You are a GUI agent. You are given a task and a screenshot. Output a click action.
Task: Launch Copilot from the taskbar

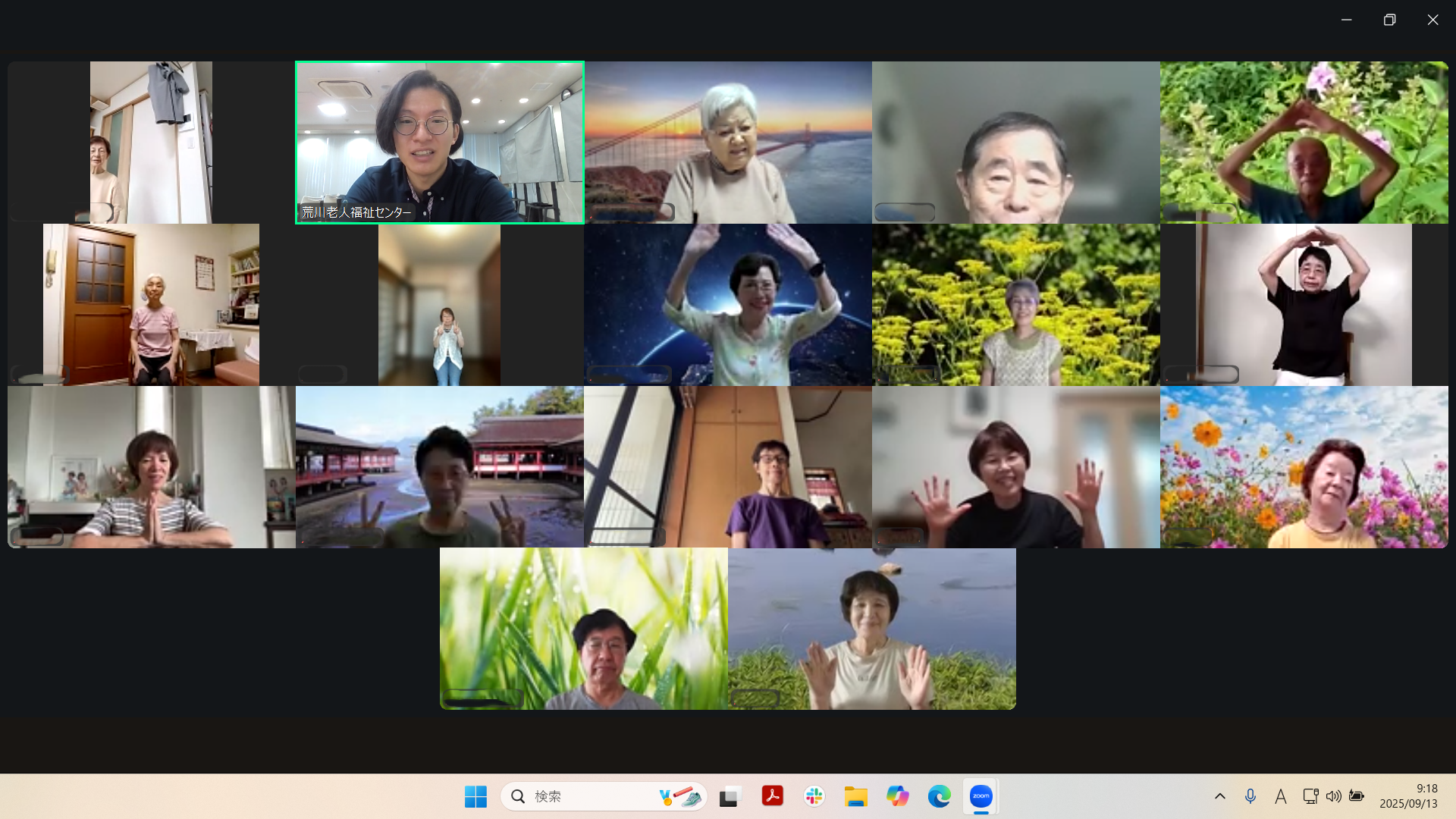click(x=897, y=796)
